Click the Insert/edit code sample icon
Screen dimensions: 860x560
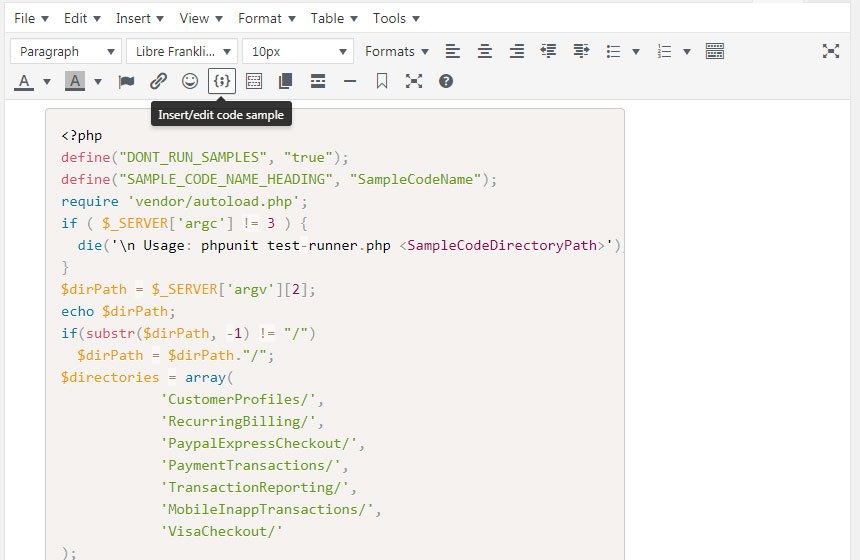pos(222,81)
